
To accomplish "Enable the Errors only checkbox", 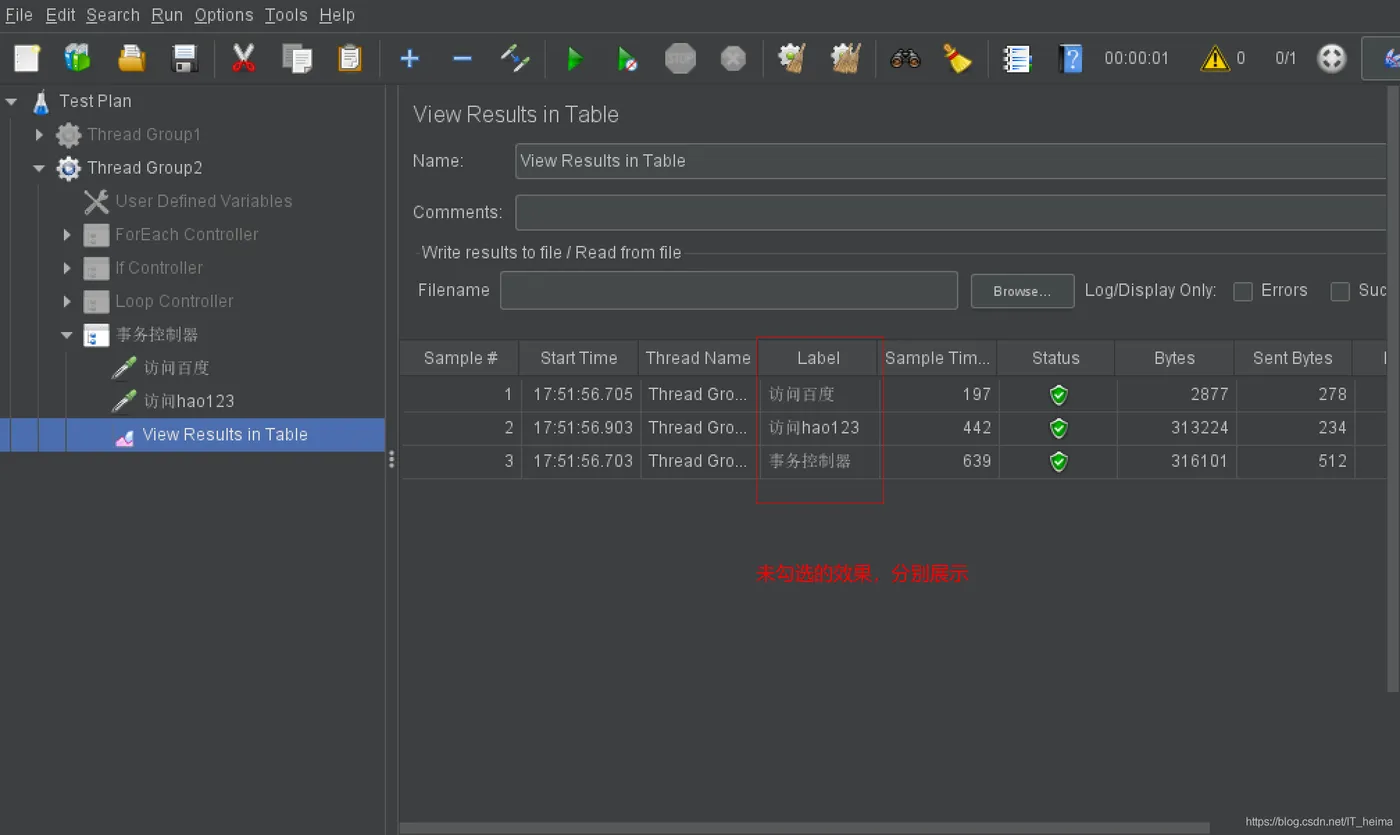I will tap(1243, 291).
